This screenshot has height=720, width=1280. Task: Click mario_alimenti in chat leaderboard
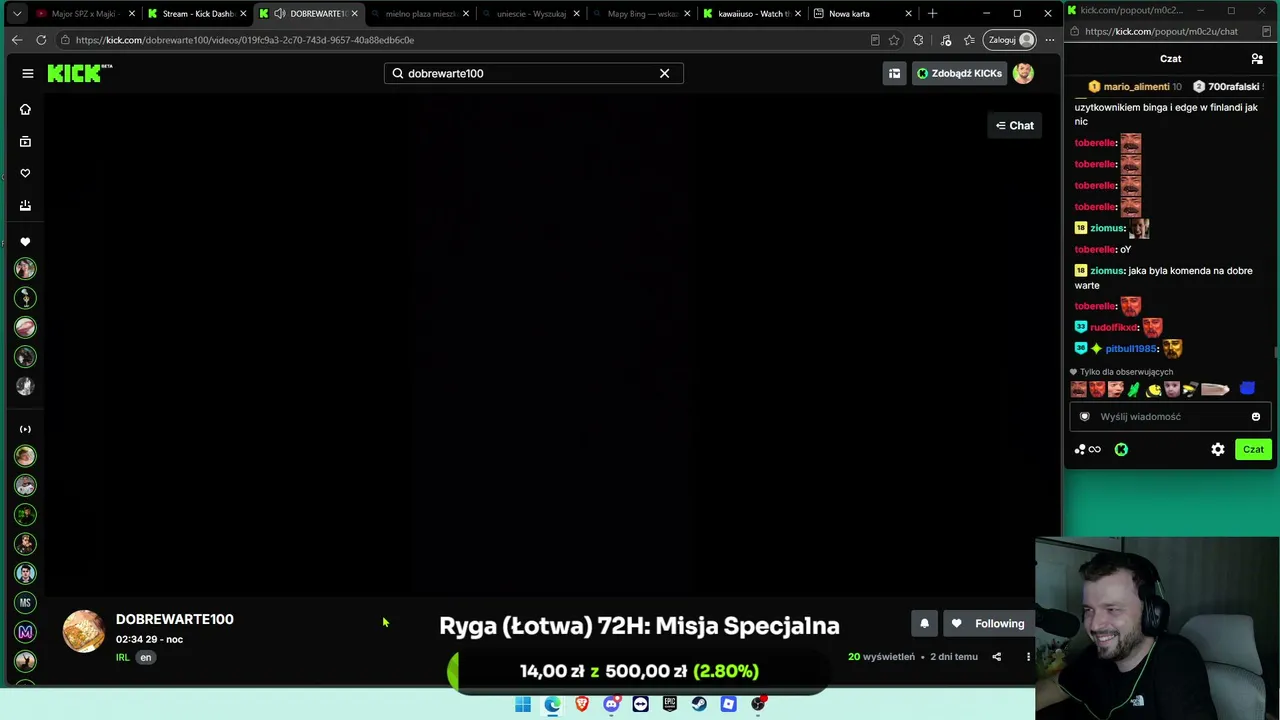click(1137, 87)
